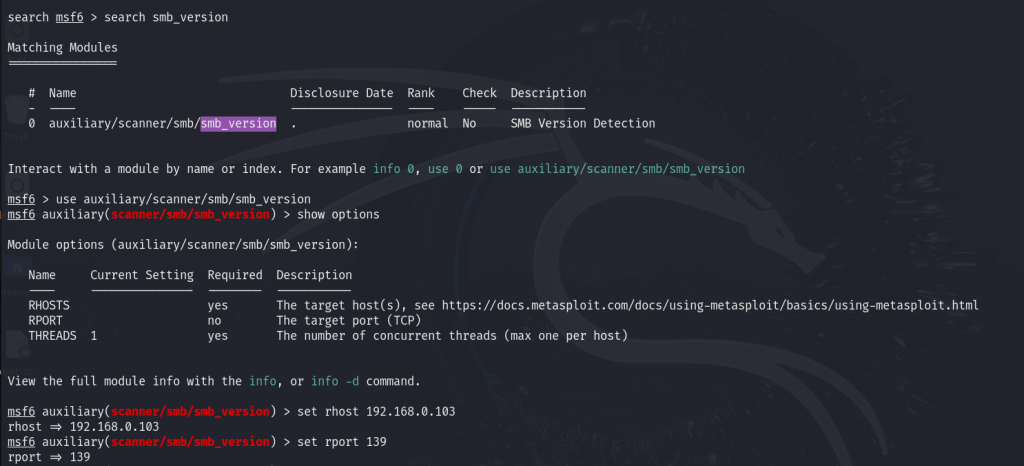Click the 'Disclosure Date' column header
The height and width of the screenshot is (466, 1024).
[342, 93]
